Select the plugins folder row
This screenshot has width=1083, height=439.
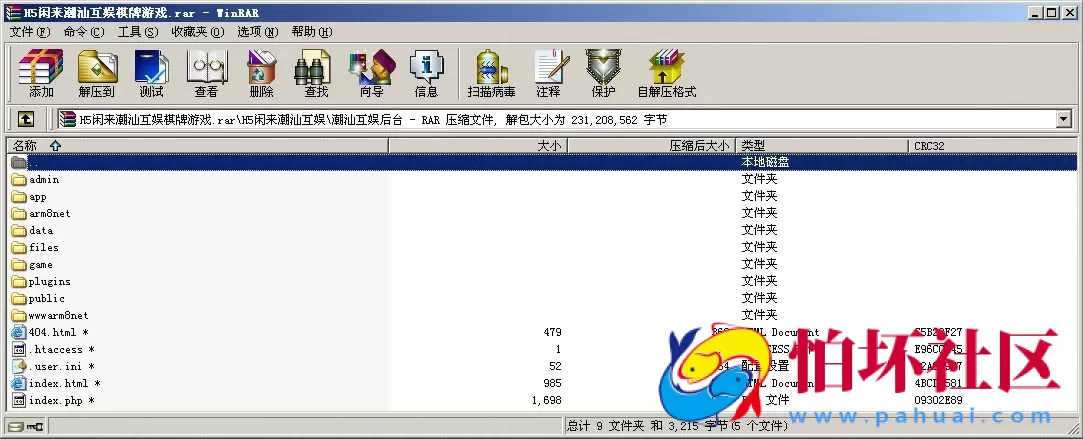tap(542, 281)
